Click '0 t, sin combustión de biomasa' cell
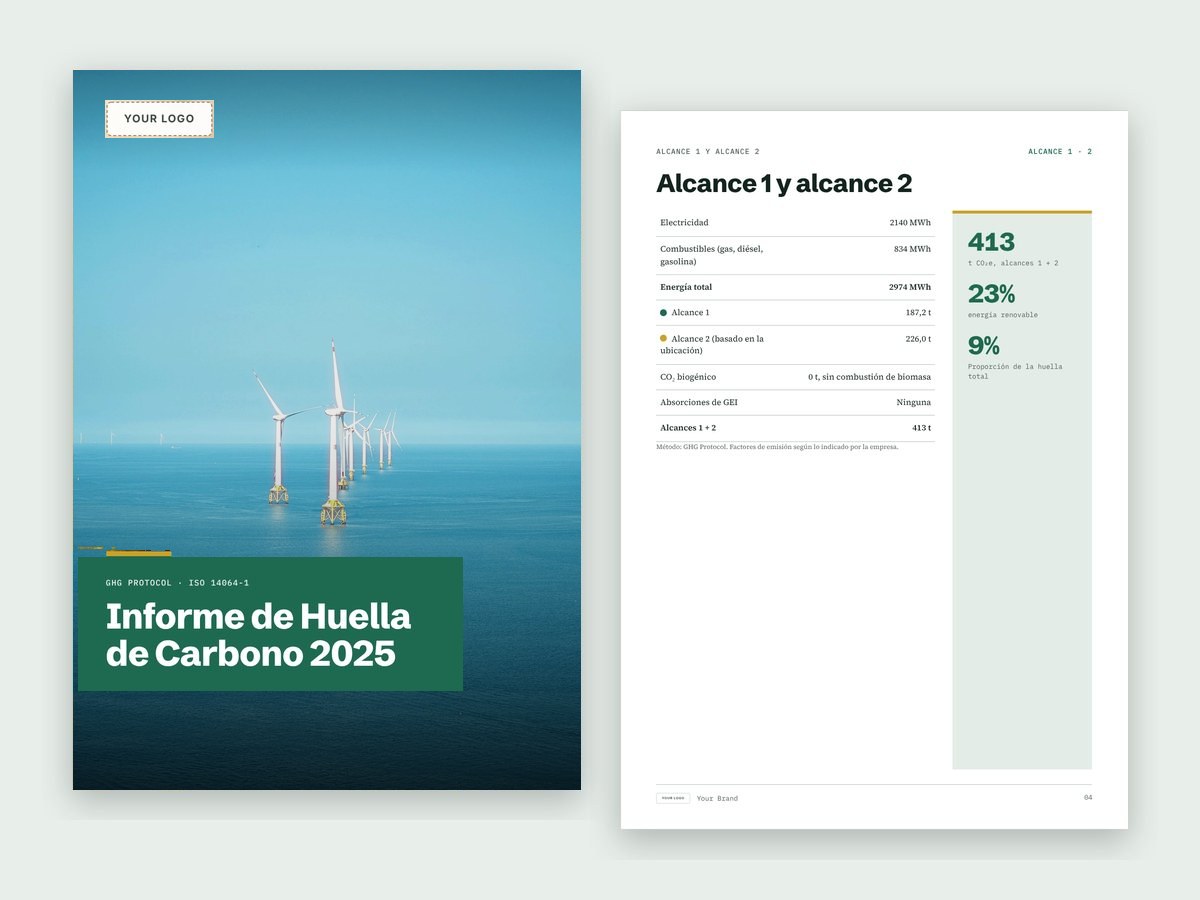1200x900 pixels. pos(869,377)
